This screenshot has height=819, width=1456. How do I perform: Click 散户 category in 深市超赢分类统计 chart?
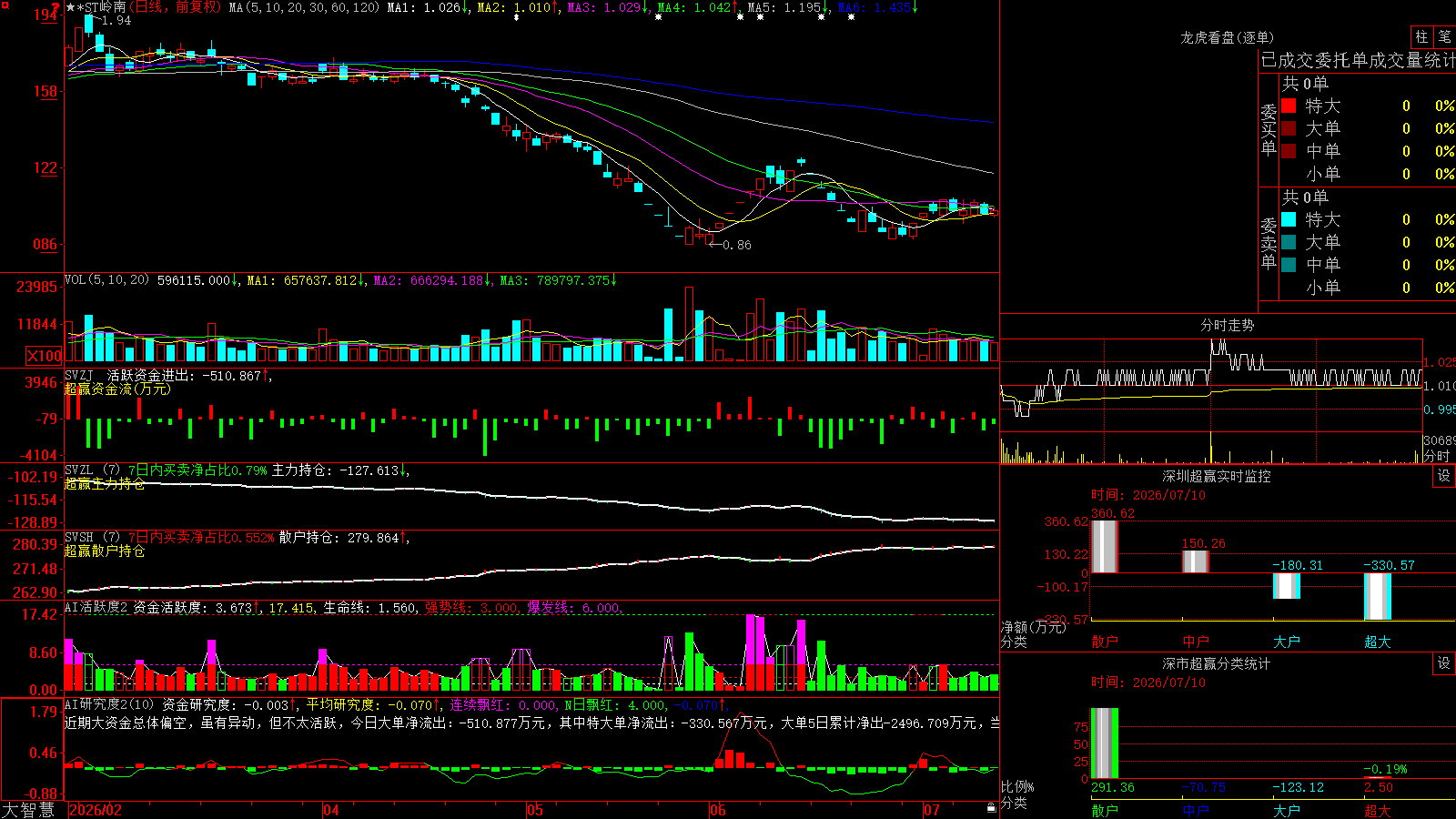pyautogui.click(x=1105, y=811)
